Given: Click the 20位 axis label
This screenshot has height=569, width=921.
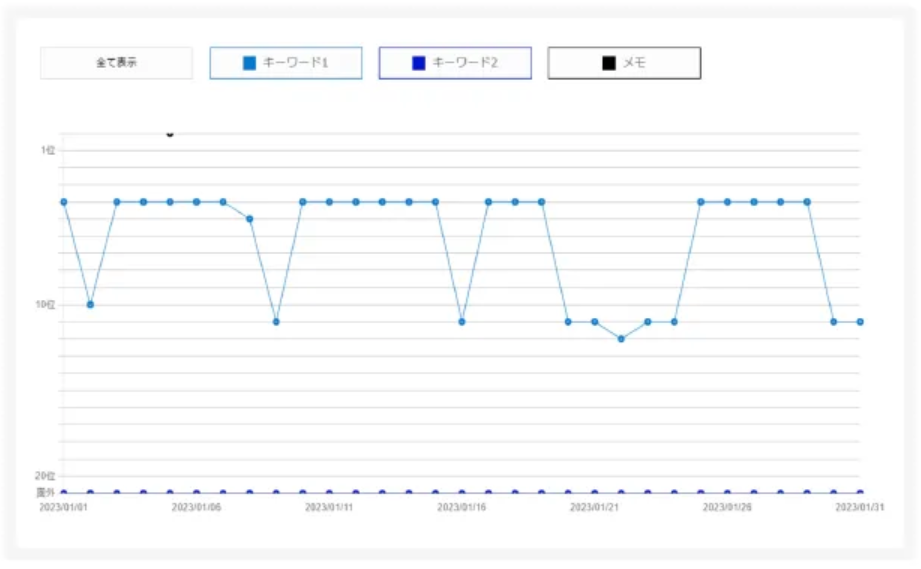Looking at the screenshot, I should pyautogui.click(x=45, y=476).
